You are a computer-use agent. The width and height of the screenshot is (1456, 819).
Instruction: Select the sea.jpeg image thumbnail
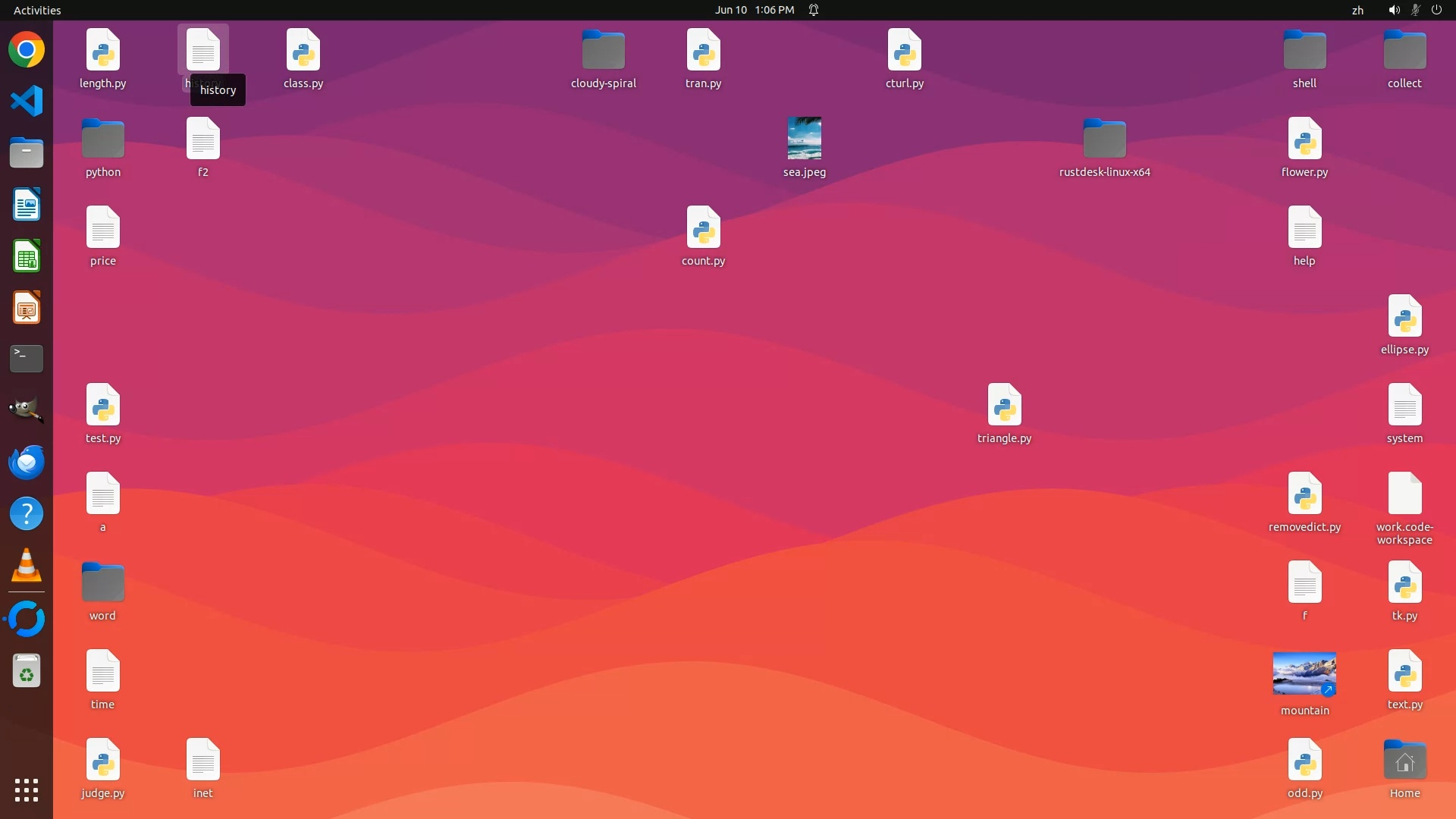pos(804,138)
